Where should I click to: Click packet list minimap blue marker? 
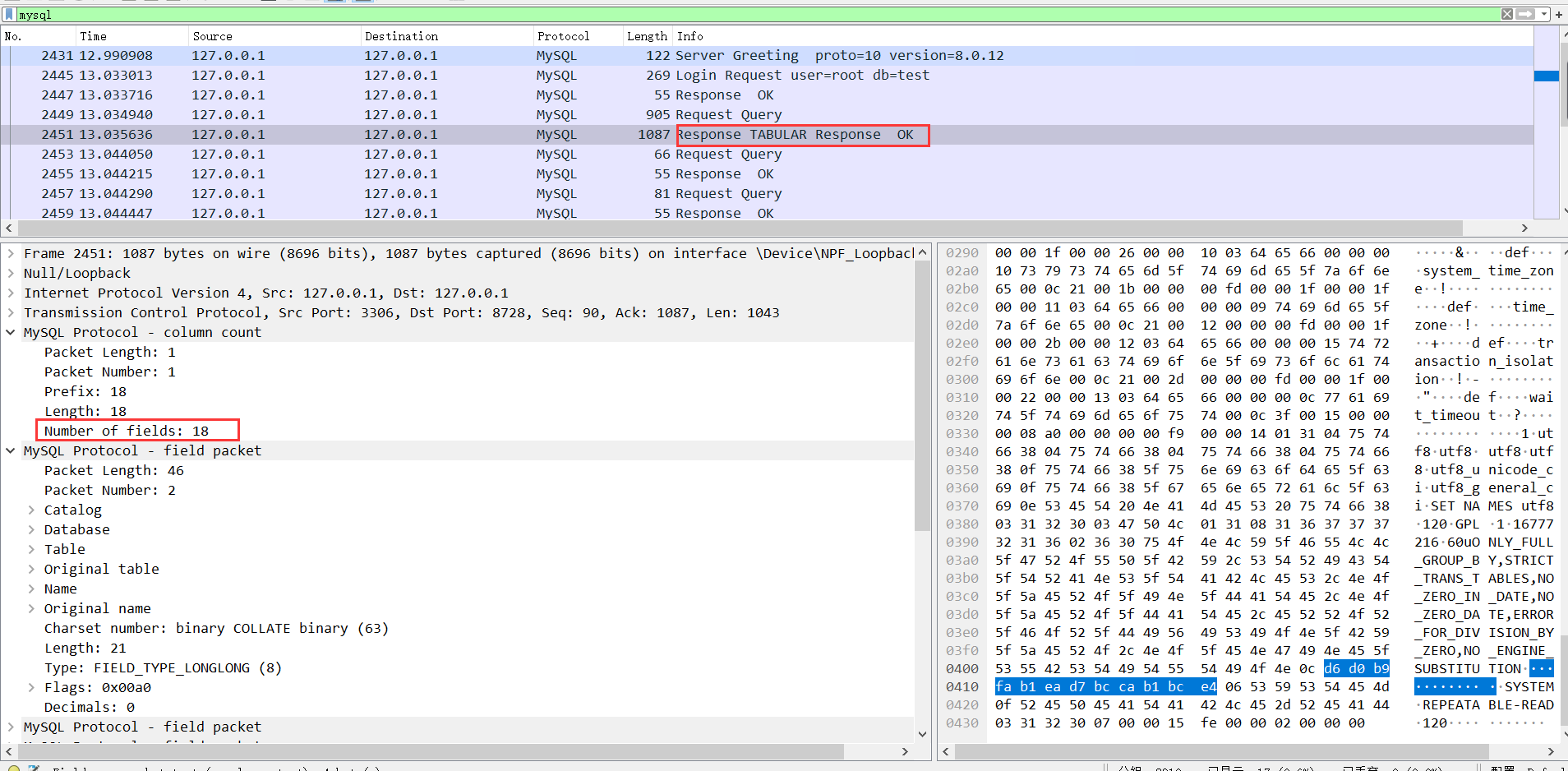(1547, 76)
